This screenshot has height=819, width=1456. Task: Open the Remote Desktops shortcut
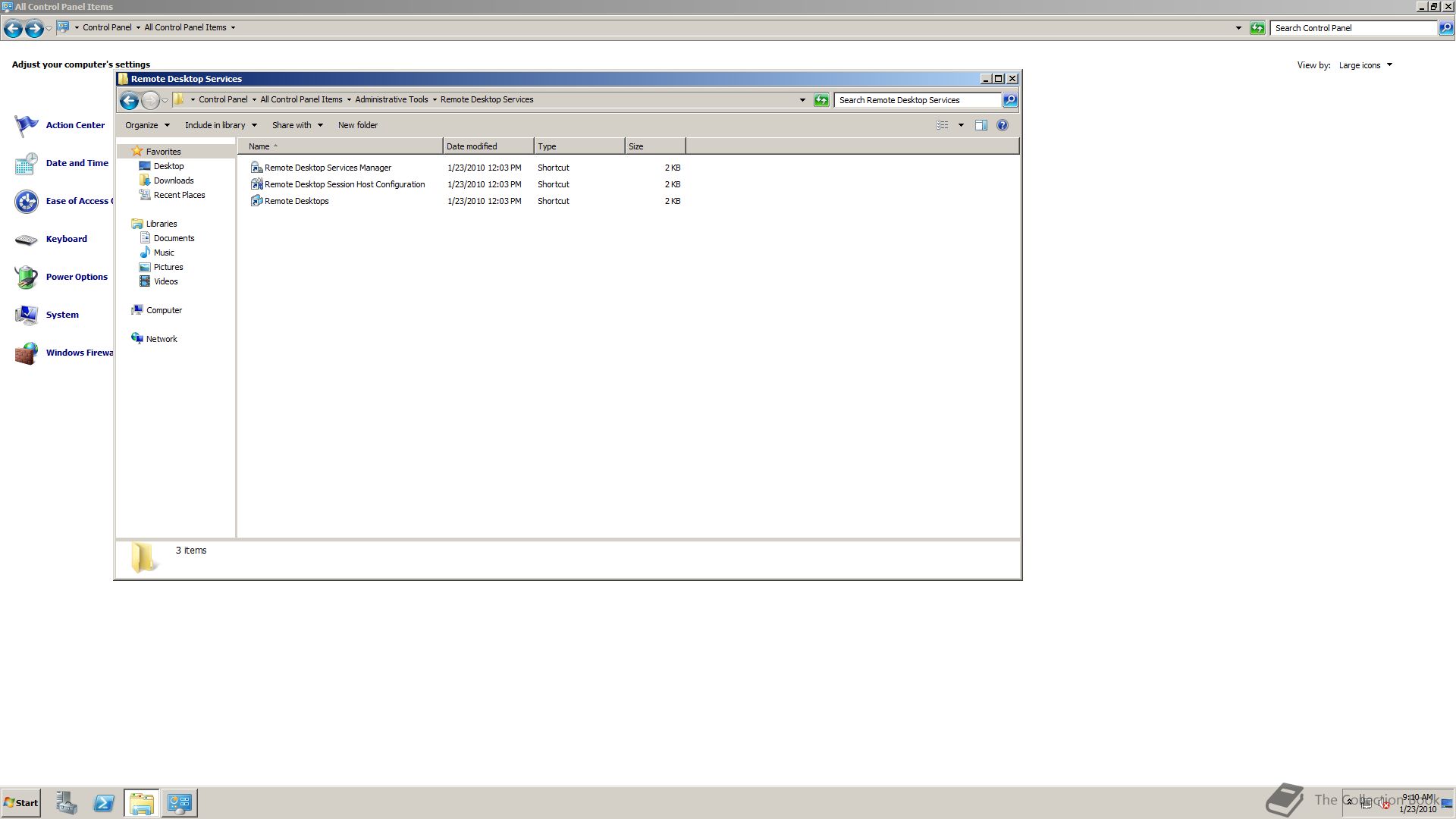(x=290, y=201)
